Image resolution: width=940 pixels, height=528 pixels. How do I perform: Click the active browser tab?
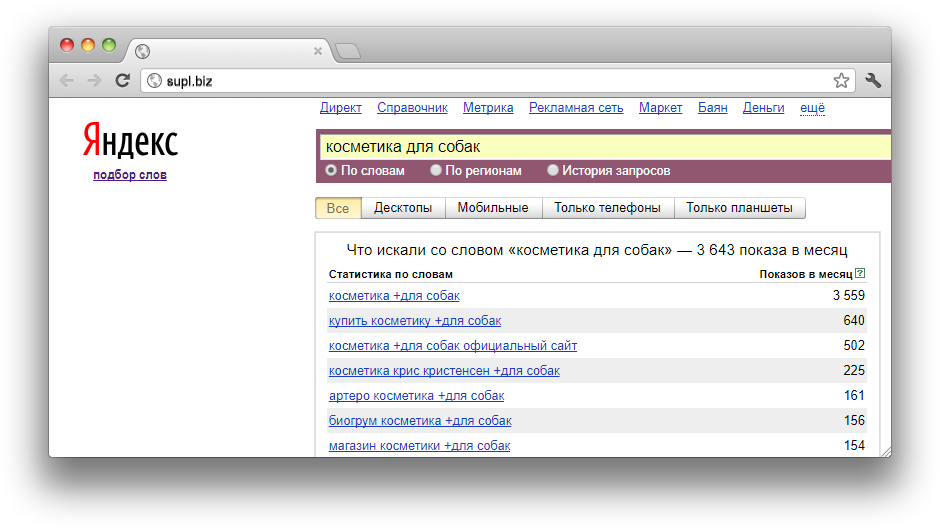[x=228, y=51]
